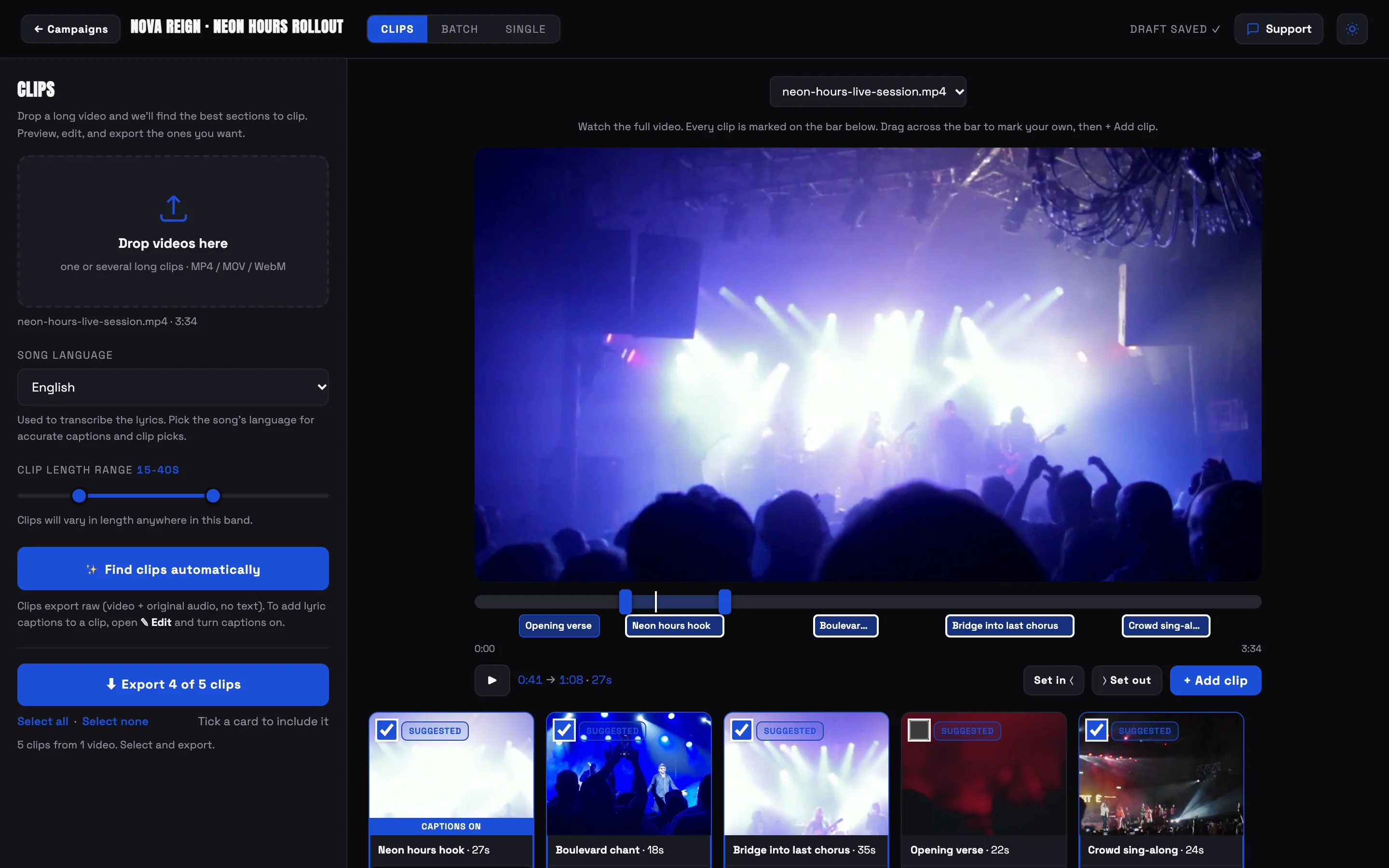Click the Set in button
This screenshot has height=868, width=1389.
pos(1053,680)
